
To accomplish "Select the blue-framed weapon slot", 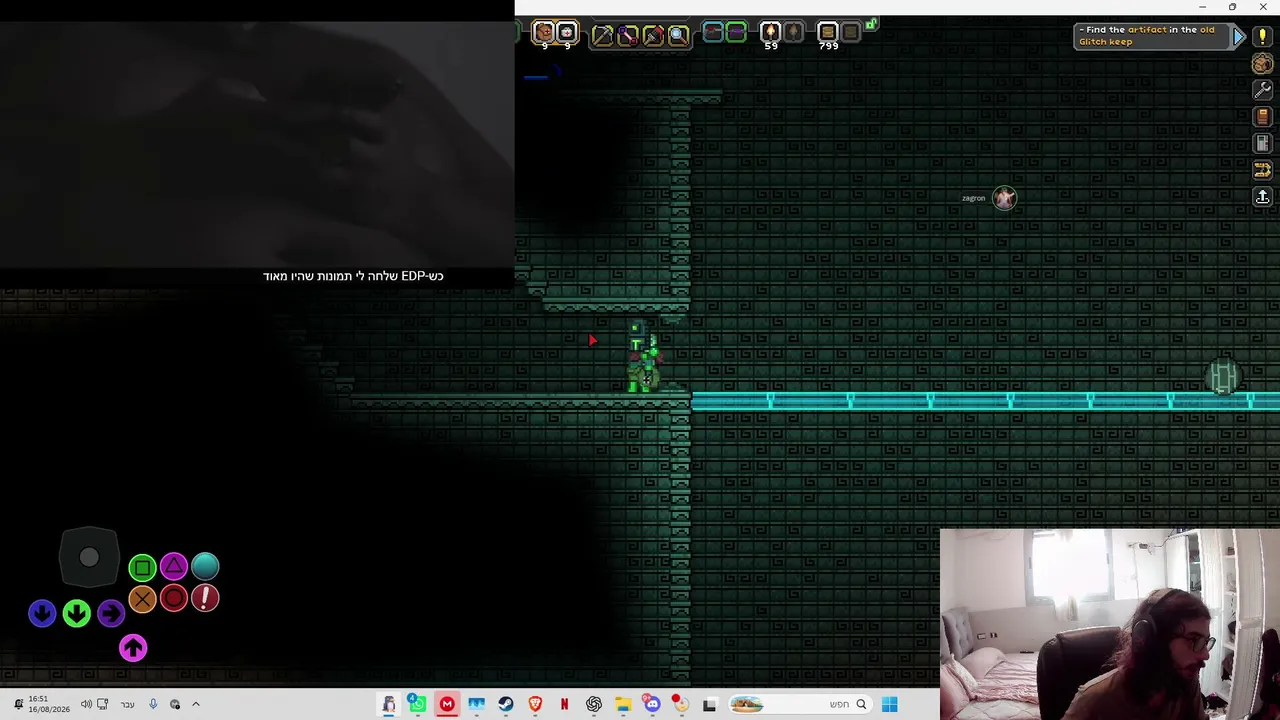I will (713, 33).
